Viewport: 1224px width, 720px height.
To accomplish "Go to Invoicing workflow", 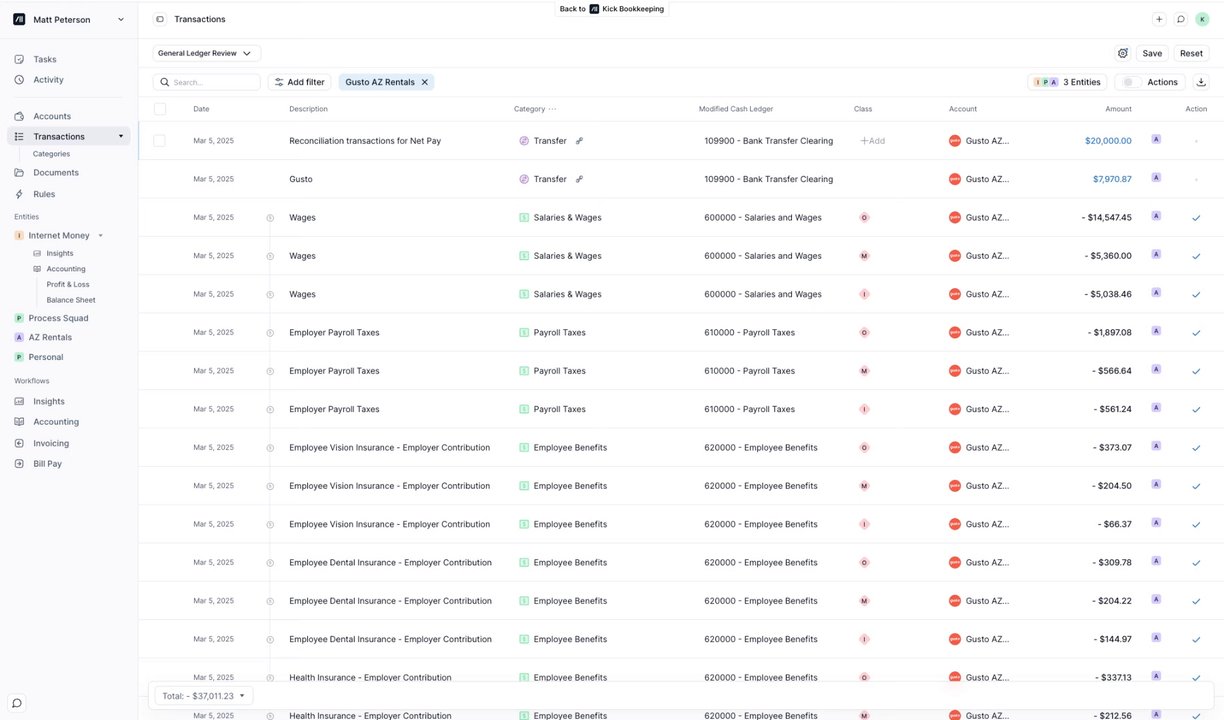I will 51,443.
